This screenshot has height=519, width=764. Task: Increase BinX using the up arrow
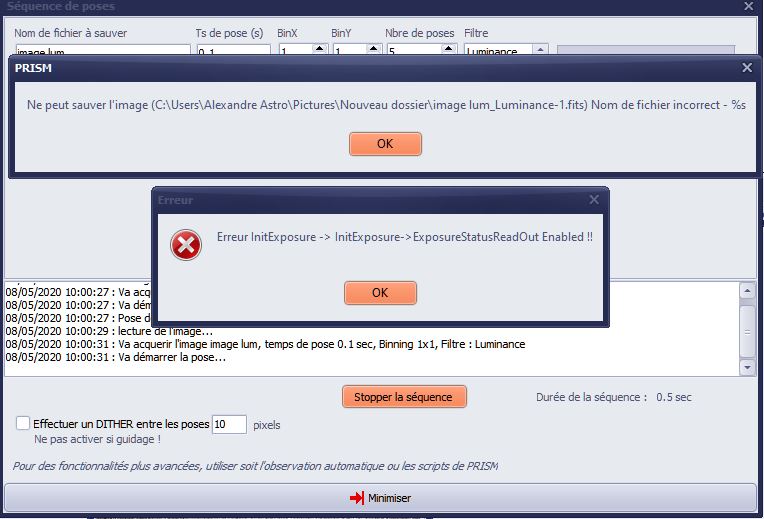pos(318,47)
